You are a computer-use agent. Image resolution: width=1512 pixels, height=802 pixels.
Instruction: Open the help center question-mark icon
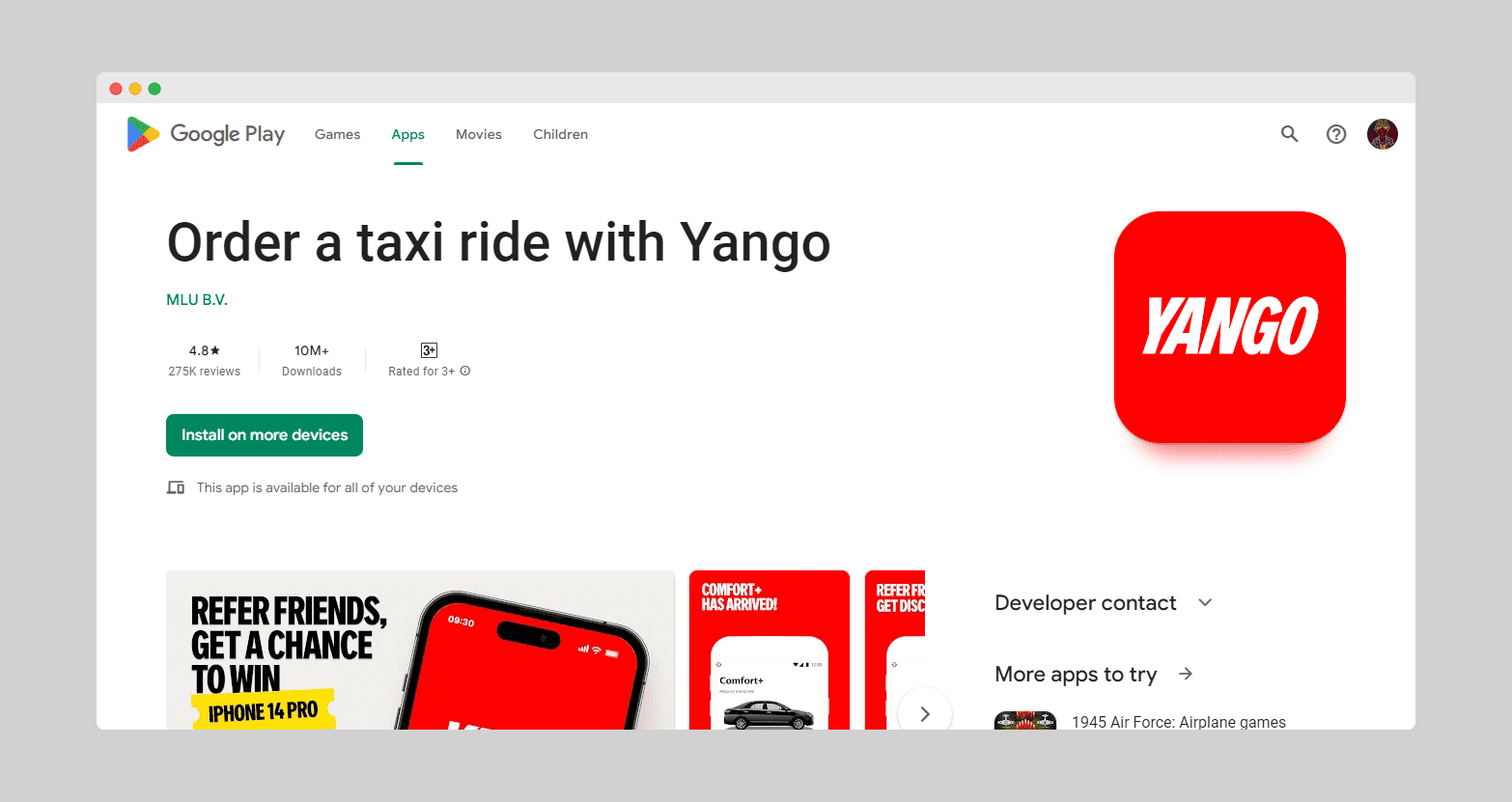pos(1336,134)
